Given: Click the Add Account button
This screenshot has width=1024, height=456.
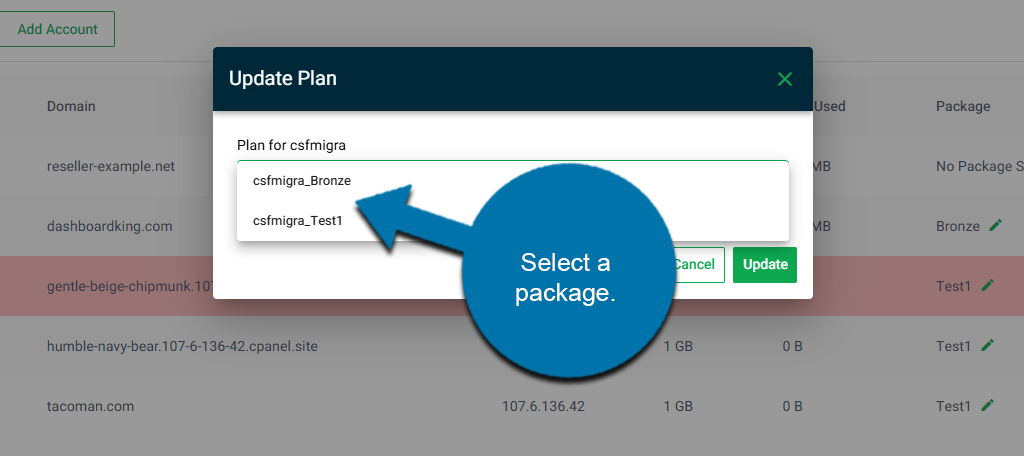Looking at the screenshot, I should coord(58,29).
